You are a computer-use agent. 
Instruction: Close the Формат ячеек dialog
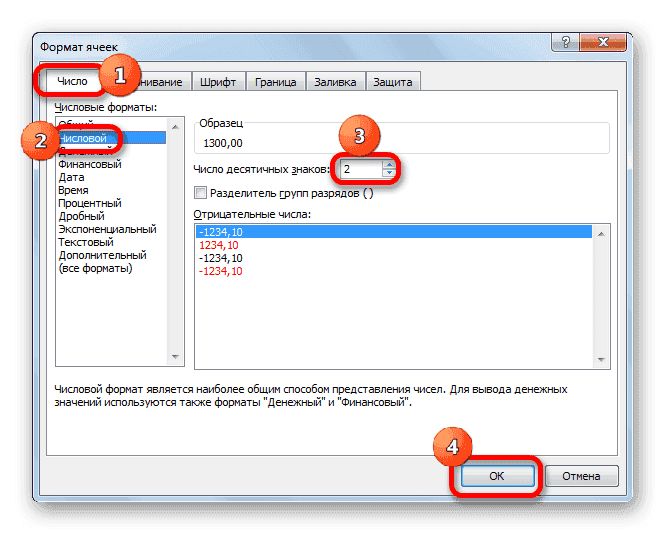(x=603, y=42)
